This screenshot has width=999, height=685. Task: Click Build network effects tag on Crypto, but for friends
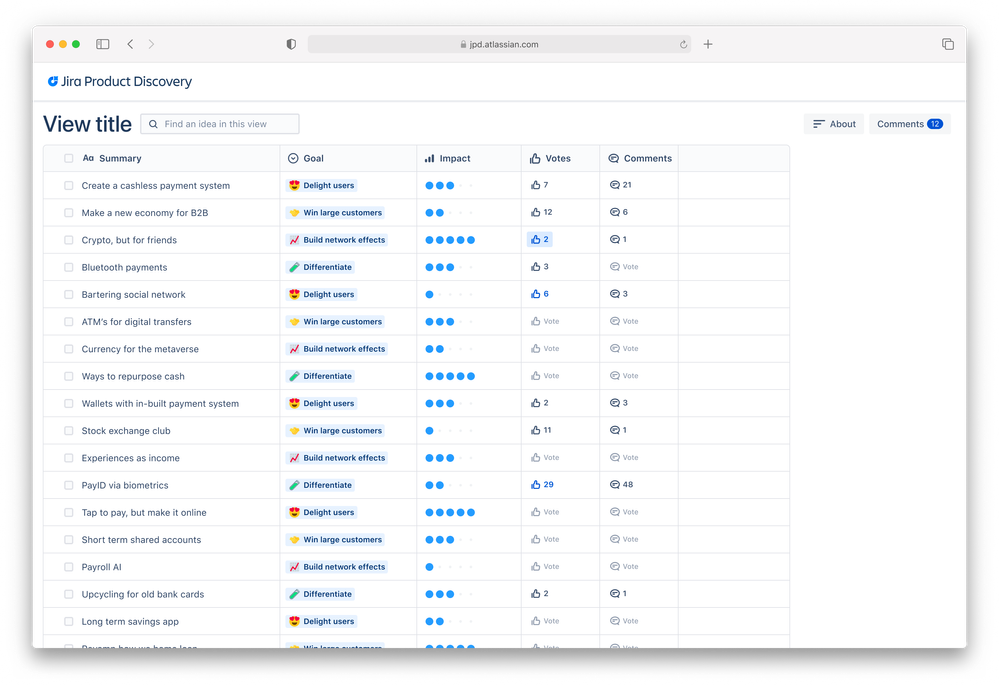coord(337,240)
